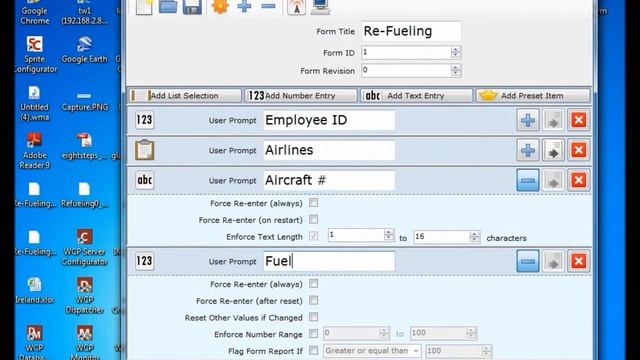The height and width of the screenshot is (360, 640).
Task: Delete the Employee ID item with red X
Action: pyautogui.click(x=578, y=120)
